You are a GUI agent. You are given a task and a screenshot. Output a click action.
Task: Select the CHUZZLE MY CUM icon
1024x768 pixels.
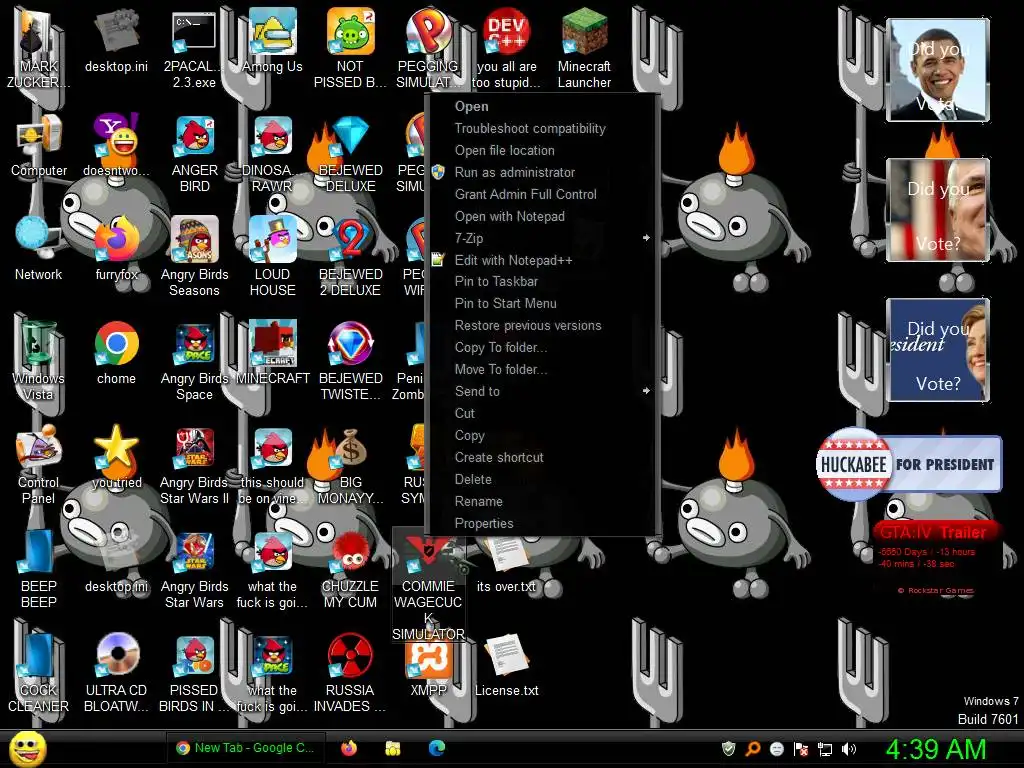pos(350,569)
